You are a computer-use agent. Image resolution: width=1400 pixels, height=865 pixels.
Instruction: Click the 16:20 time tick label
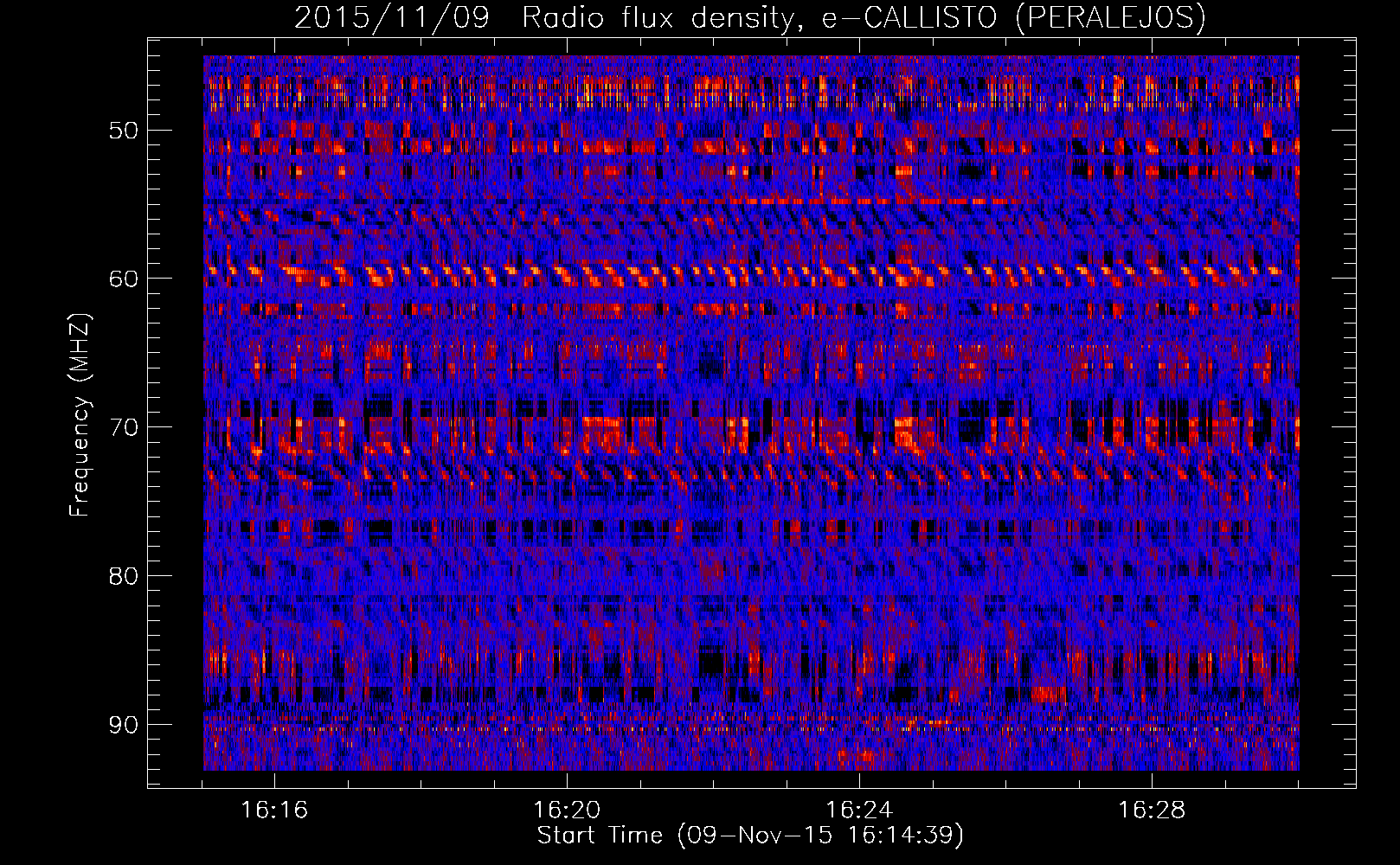coord(567,811)
